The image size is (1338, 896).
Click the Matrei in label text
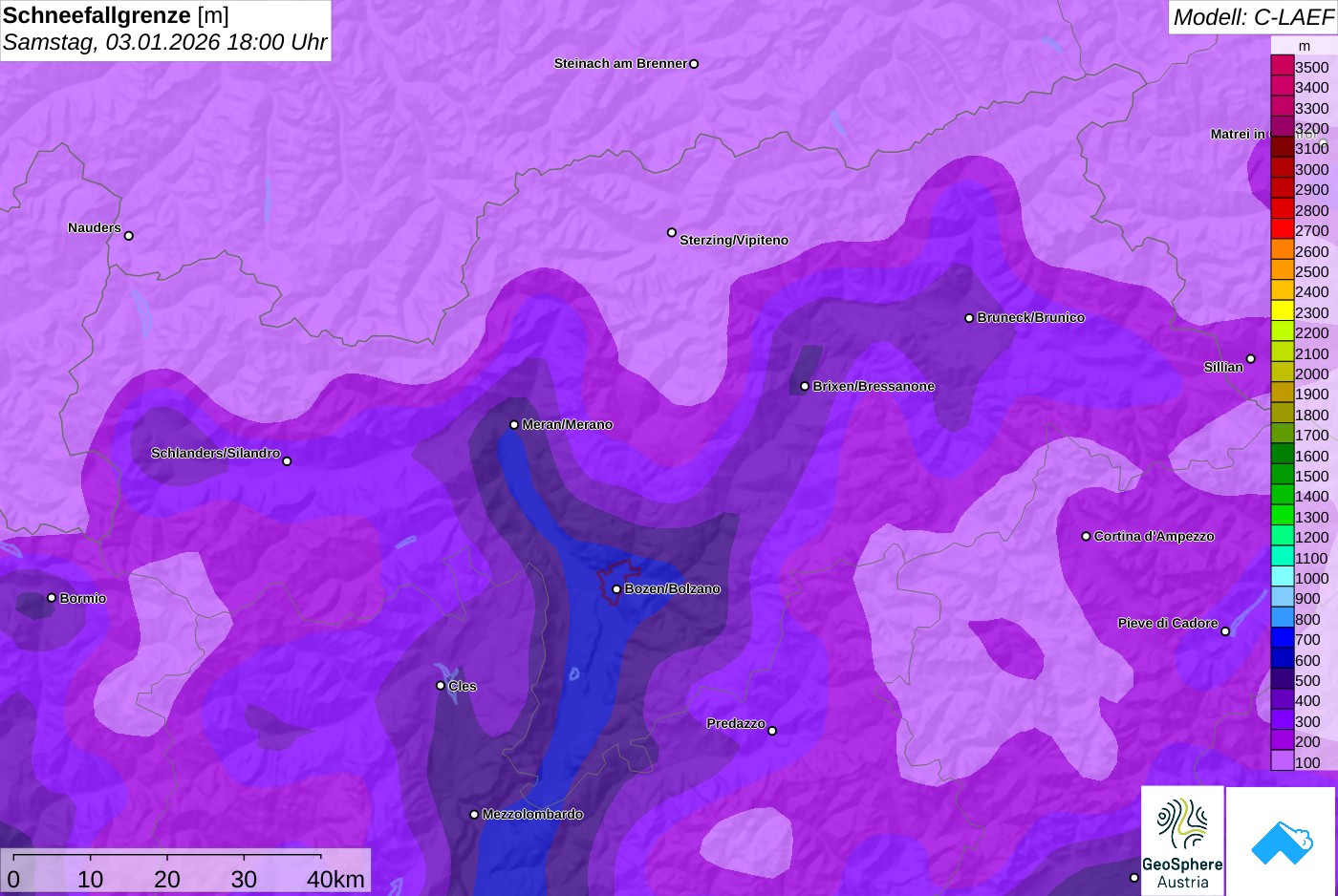click(x=1238, y=134)
